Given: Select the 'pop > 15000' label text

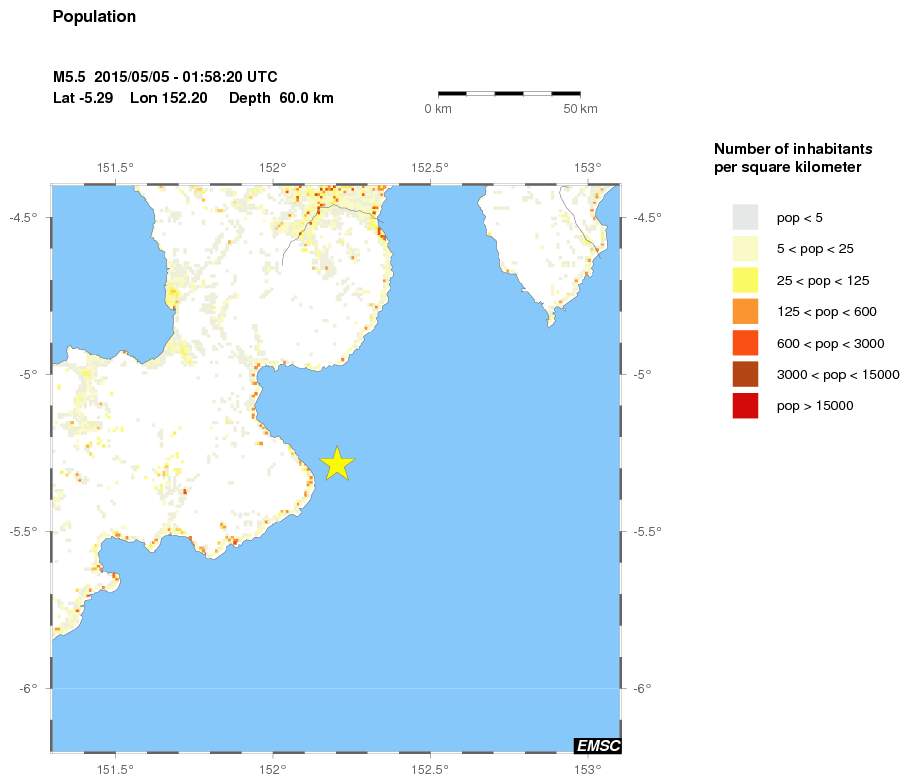Looking at the screenshot, I should click(x=815, y=406).
